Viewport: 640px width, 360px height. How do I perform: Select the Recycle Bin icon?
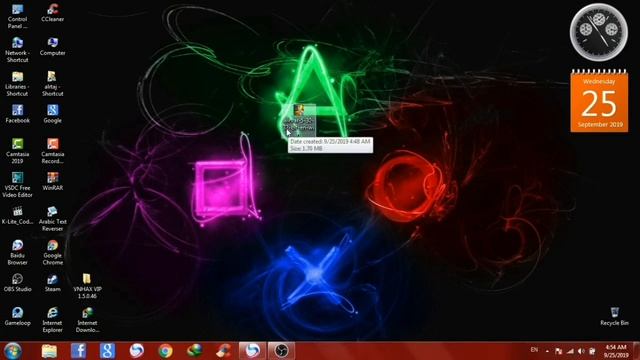pos(614,316)
